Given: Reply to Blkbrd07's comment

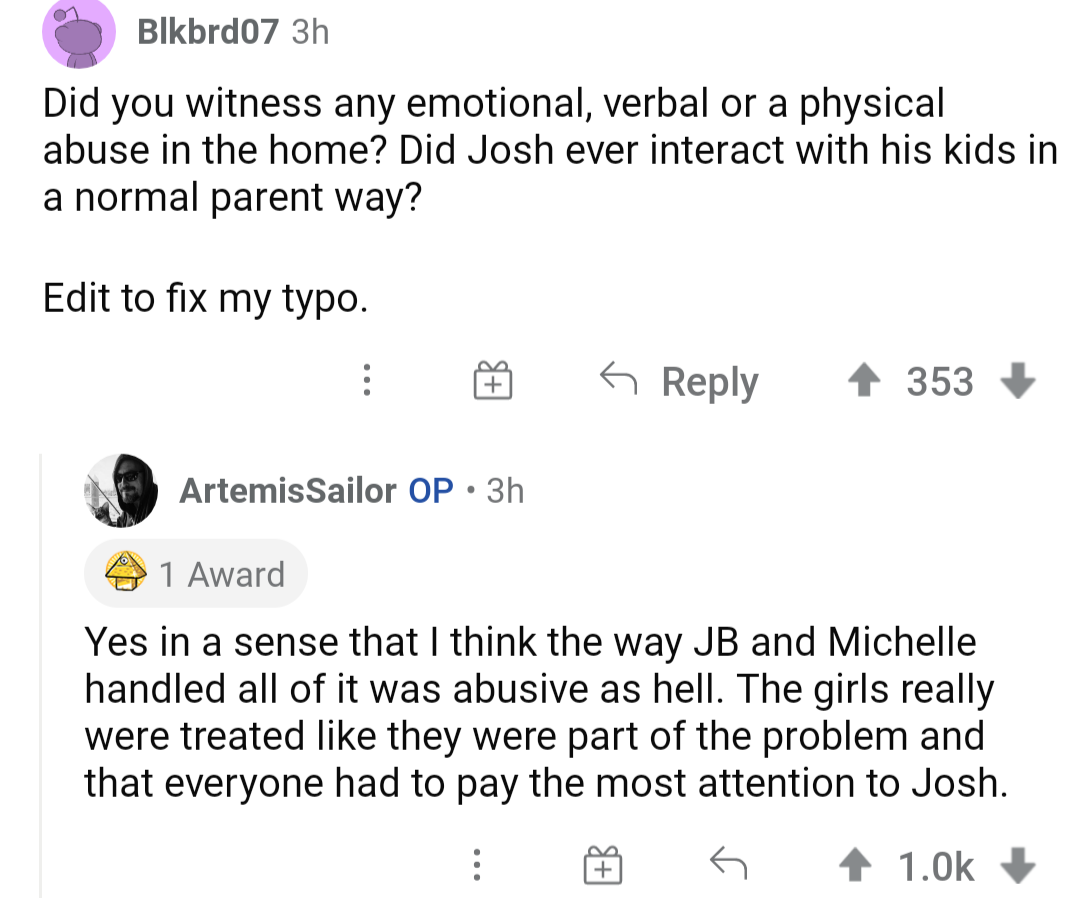Looking at the screenshot, I should coord(679,381).
